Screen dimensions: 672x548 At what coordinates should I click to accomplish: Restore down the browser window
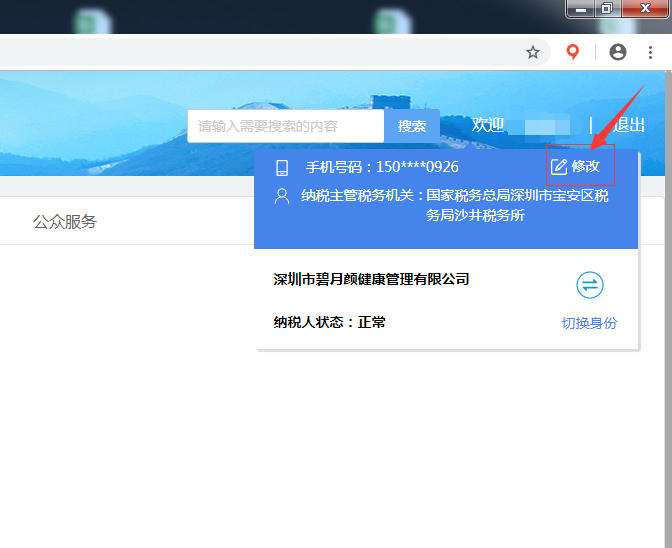pos(607,9)
